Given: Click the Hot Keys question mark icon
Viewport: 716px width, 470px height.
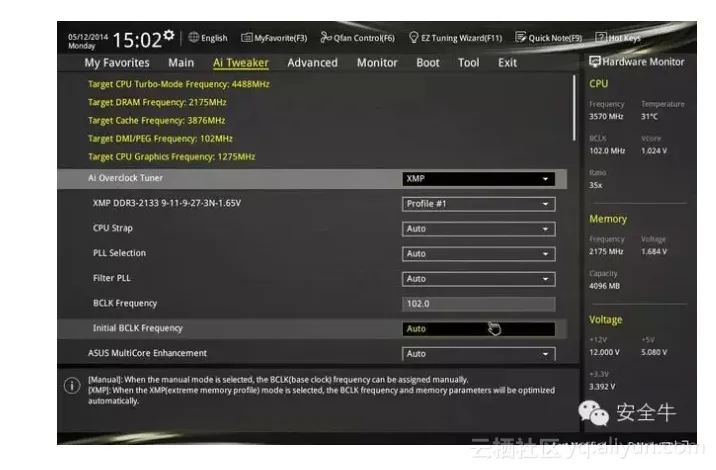Looking at the screenshot, I should [601, 37].
